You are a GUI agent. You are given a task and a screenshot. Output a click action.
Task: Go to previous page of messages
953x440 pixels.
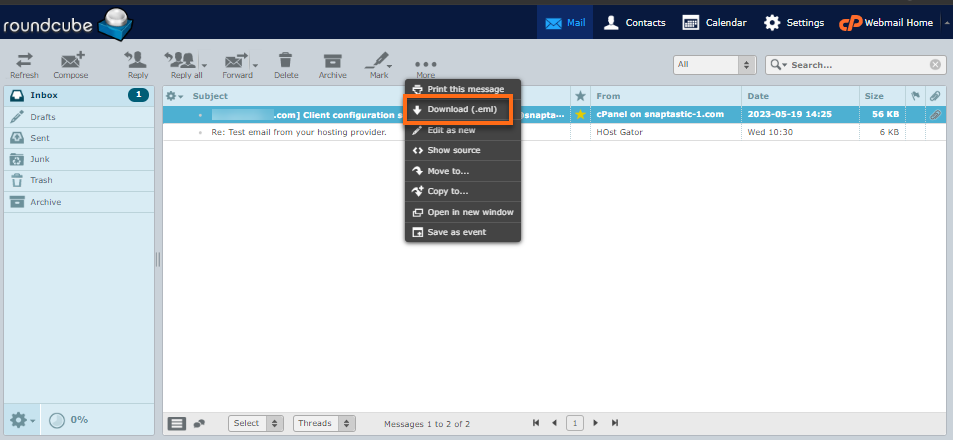[554, 422]
